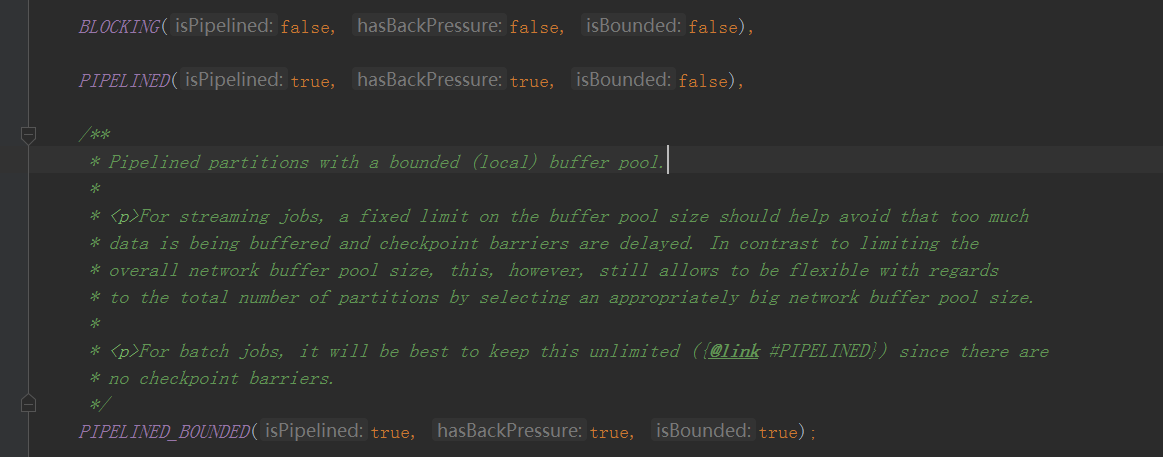
Task: Collapse the Javadoc using the closing fold marker
Action: pos(28,404)
